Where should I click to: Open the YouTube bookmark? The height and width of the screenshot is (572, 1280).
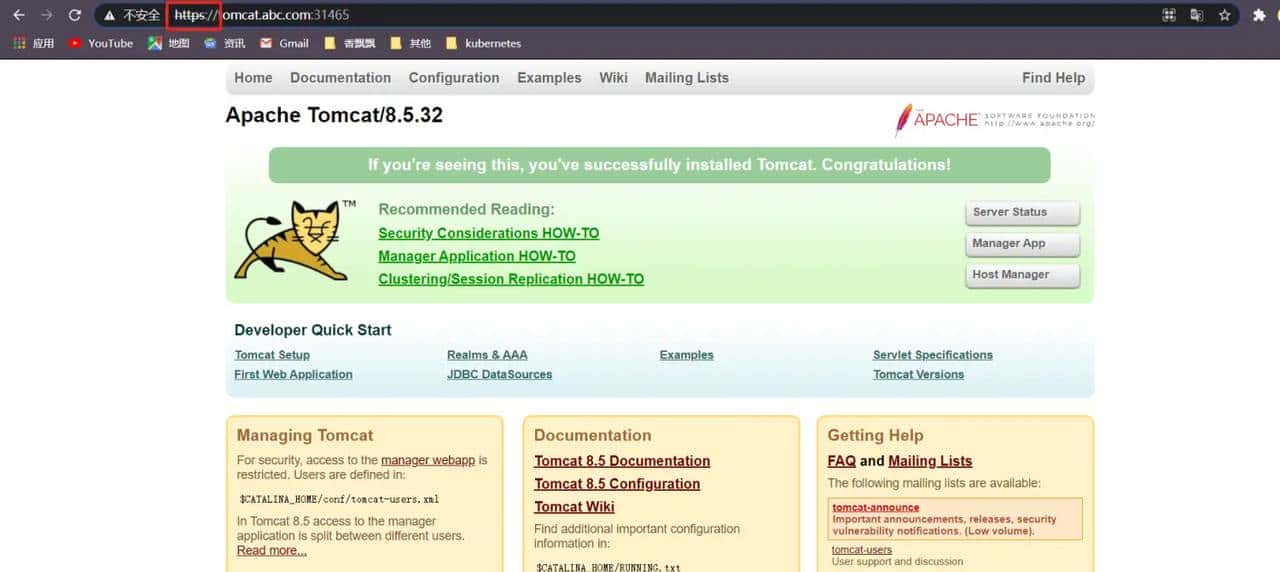[101, 43]
